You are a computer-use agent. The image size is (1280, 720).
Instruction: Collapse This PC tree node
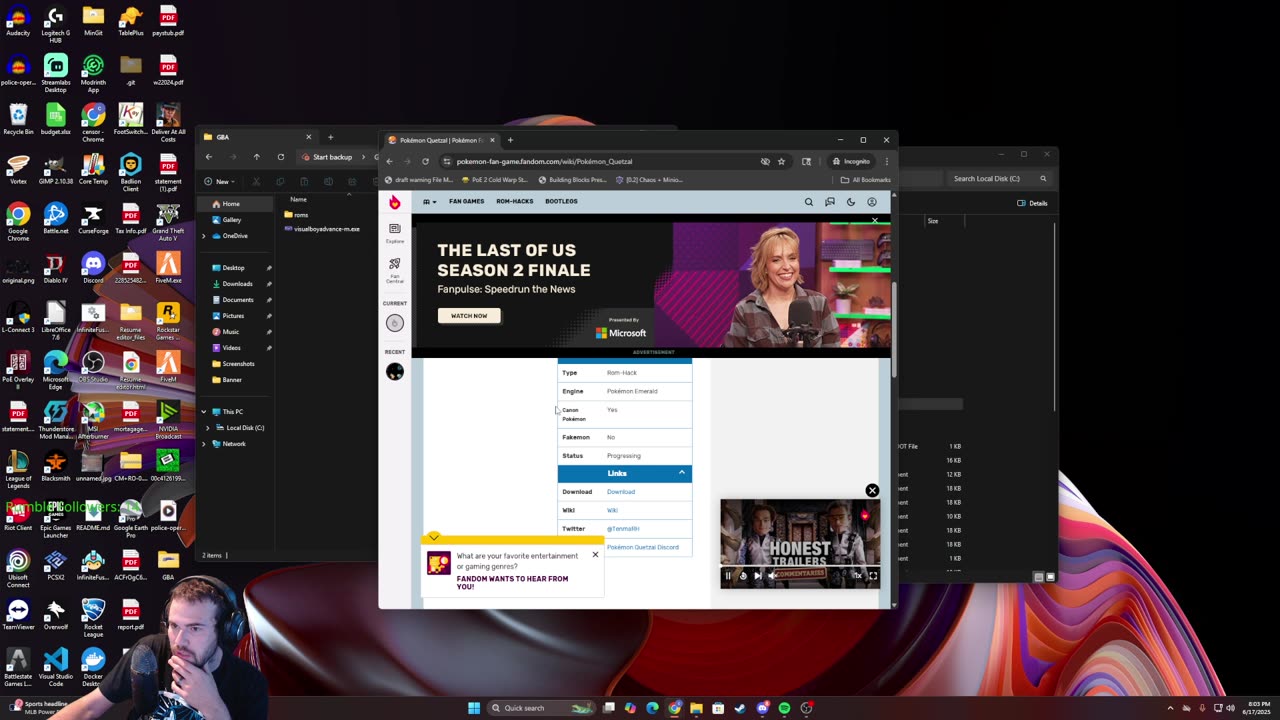[204, 412]
